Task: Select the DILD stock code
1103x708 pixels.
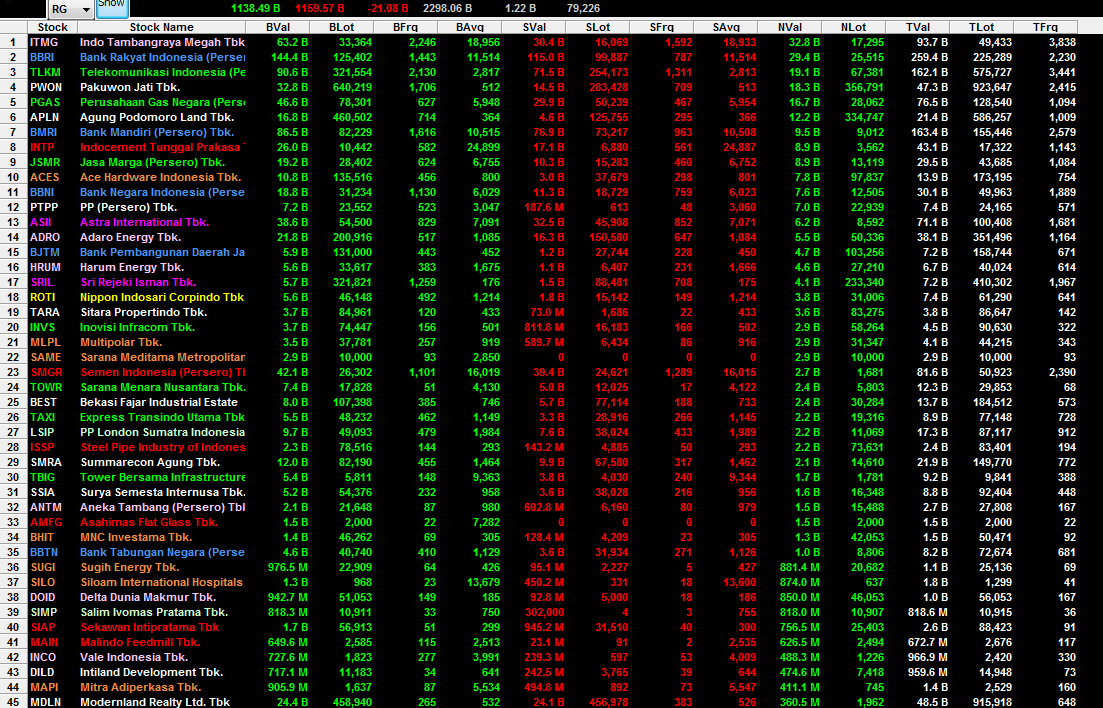Action: click(42, 672)
